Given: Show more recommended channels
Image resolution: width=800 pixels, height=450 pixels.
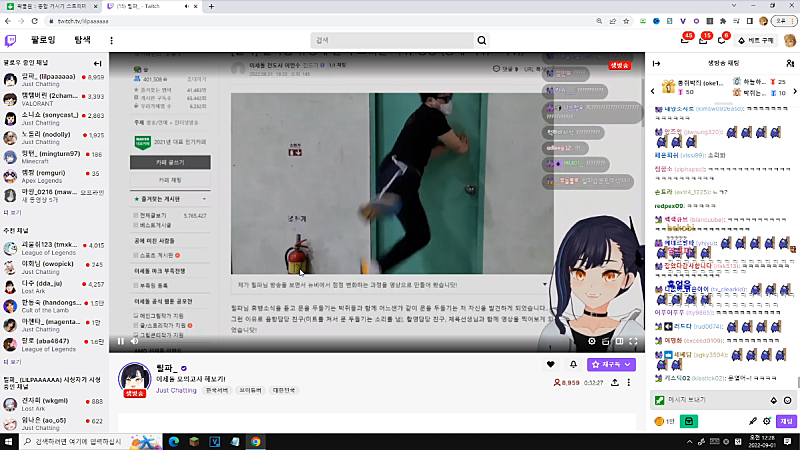Looking at the screenshot, I should (x=13, y=362).
